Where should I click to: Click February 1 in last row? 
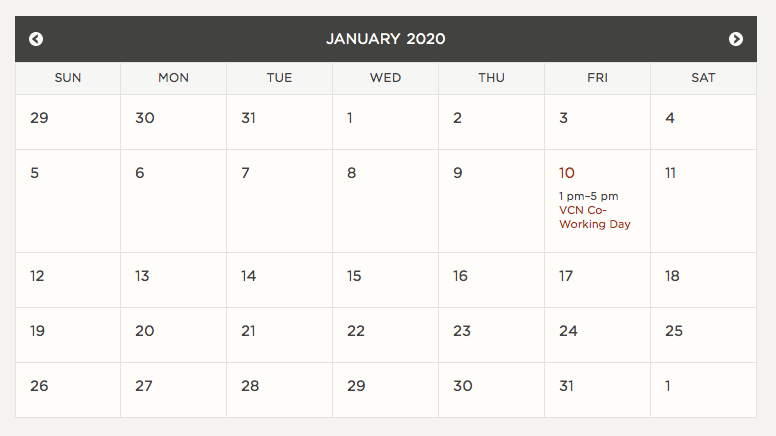tap(668, 386)
